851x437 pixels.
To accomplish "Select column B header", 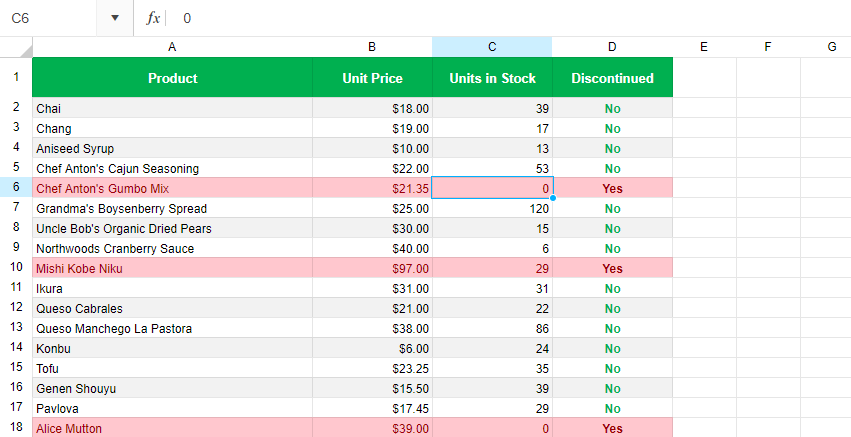I will 372,47.
